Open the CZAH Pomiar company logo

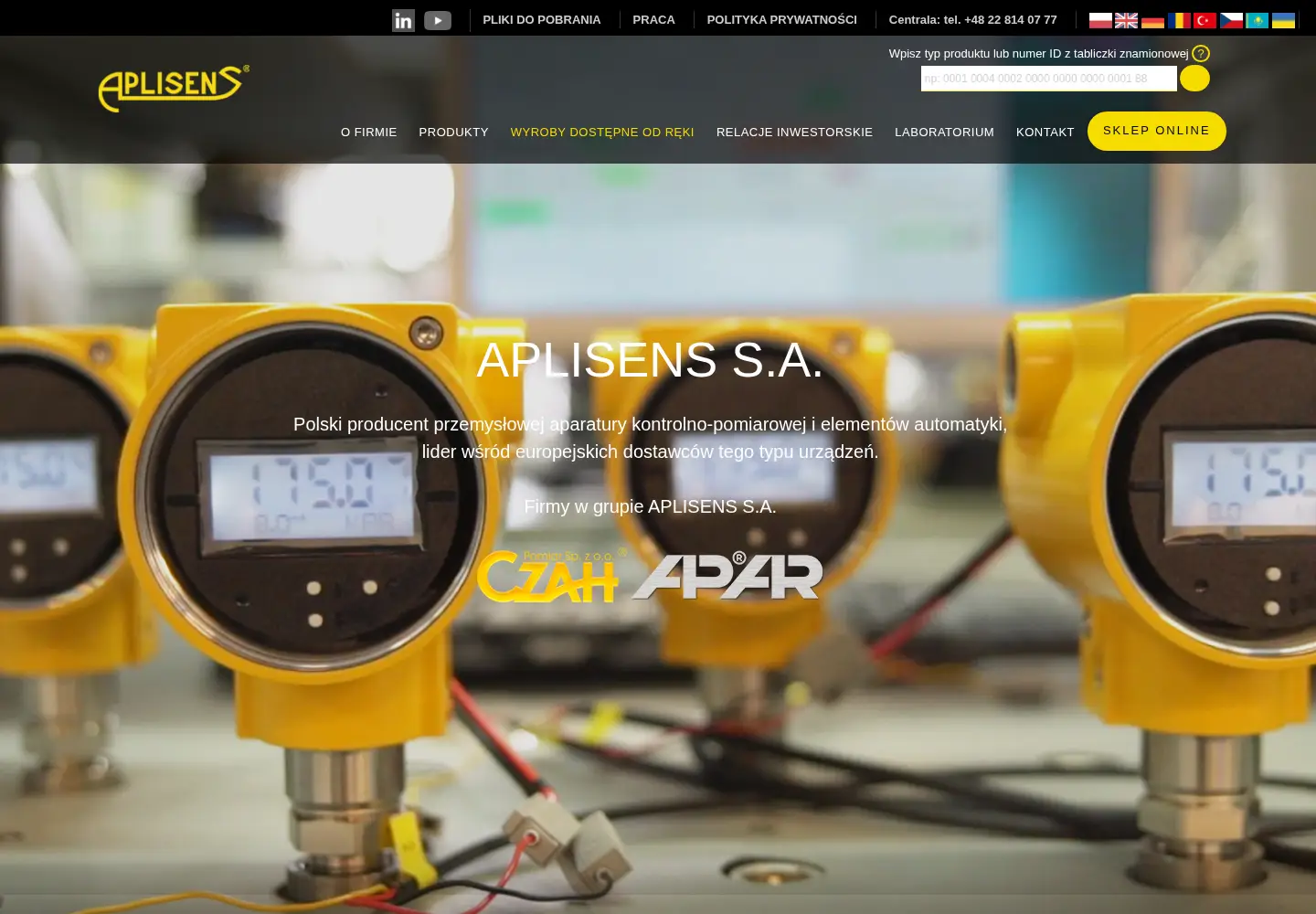tap(551, 576)
